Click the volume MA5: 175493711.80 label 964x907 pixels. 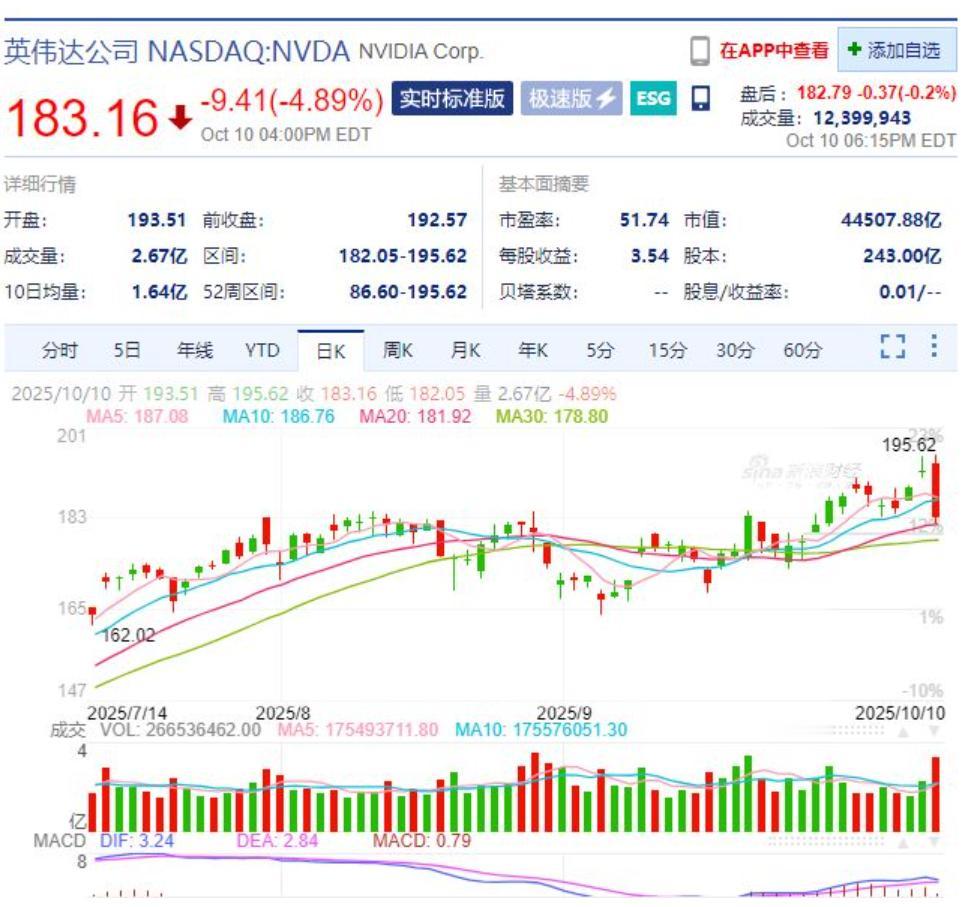(358, 730)
